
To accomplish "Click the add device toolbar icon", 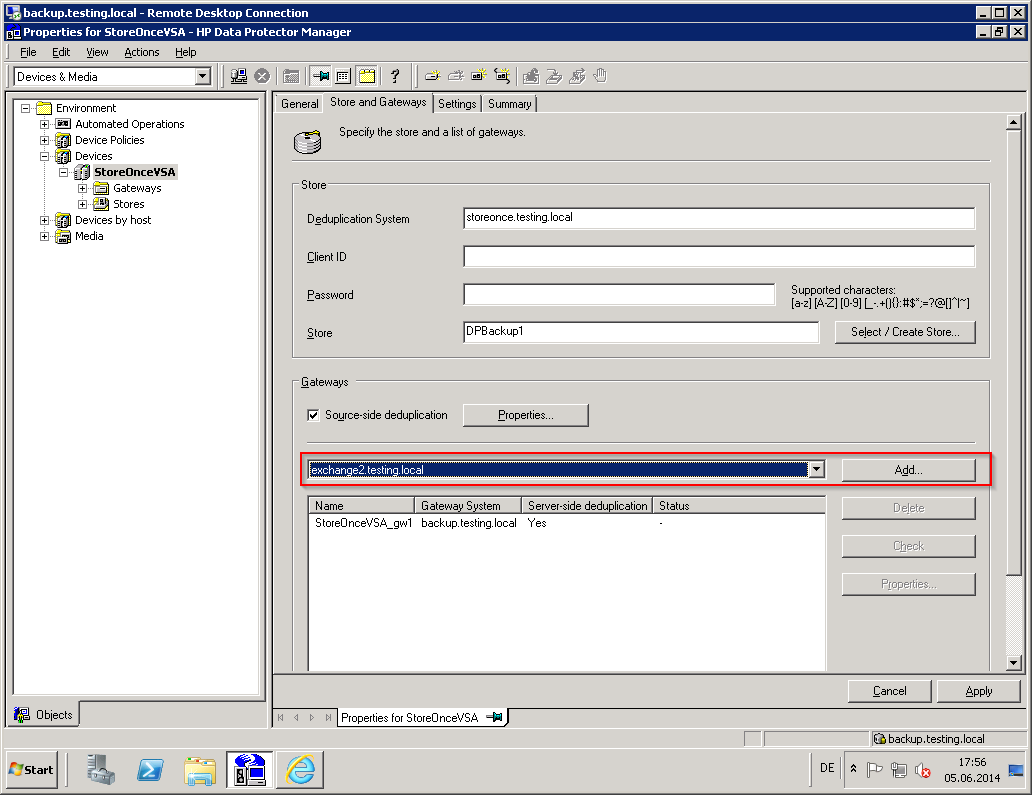I will pyautogui.click(x=432, y=76).
